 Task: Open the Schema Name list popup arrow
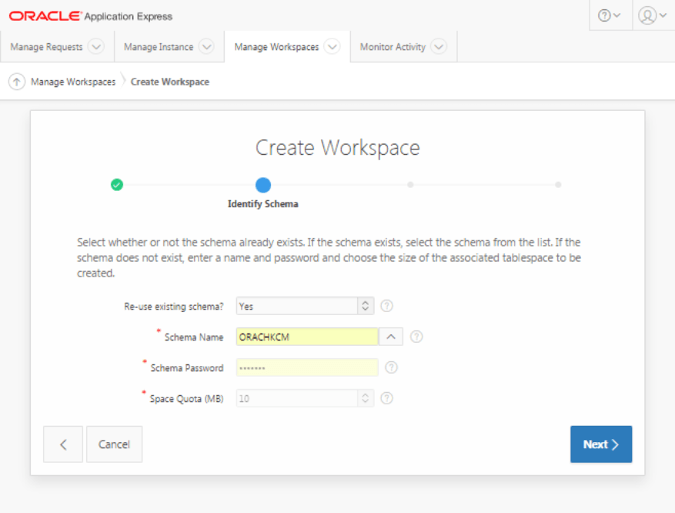click(391, 337)
